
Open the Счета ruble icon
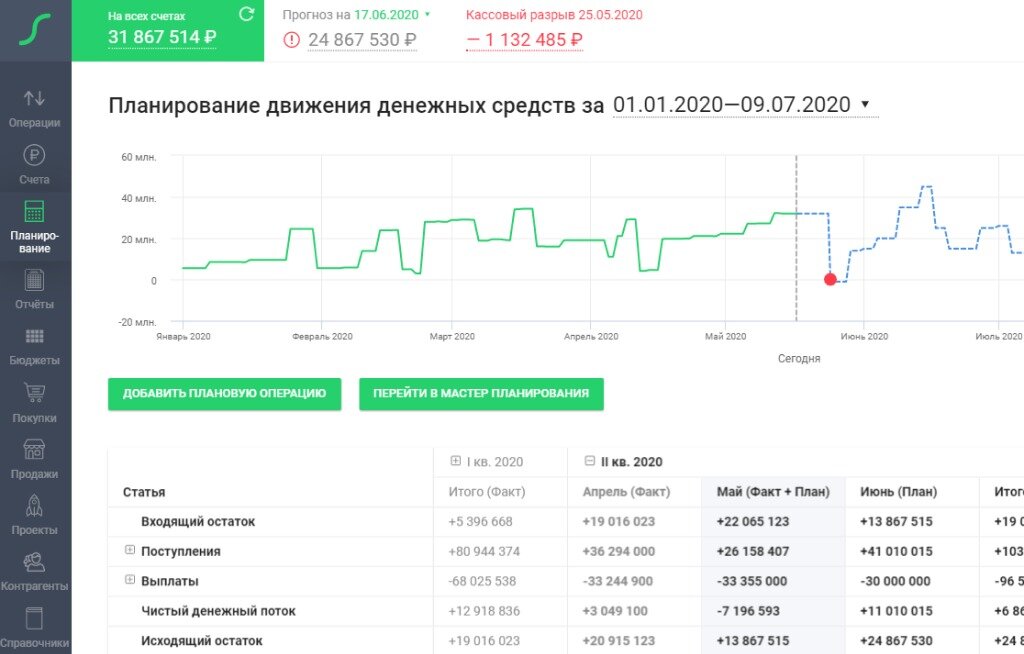point(35,155)
